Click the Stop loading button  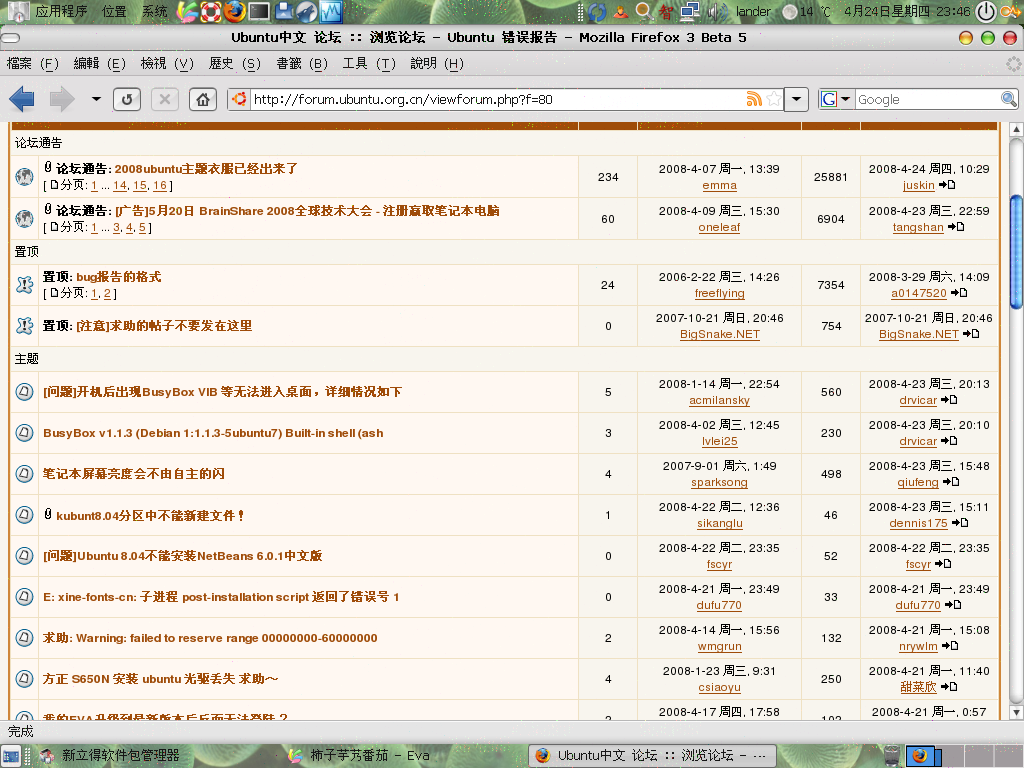(165, 99)
